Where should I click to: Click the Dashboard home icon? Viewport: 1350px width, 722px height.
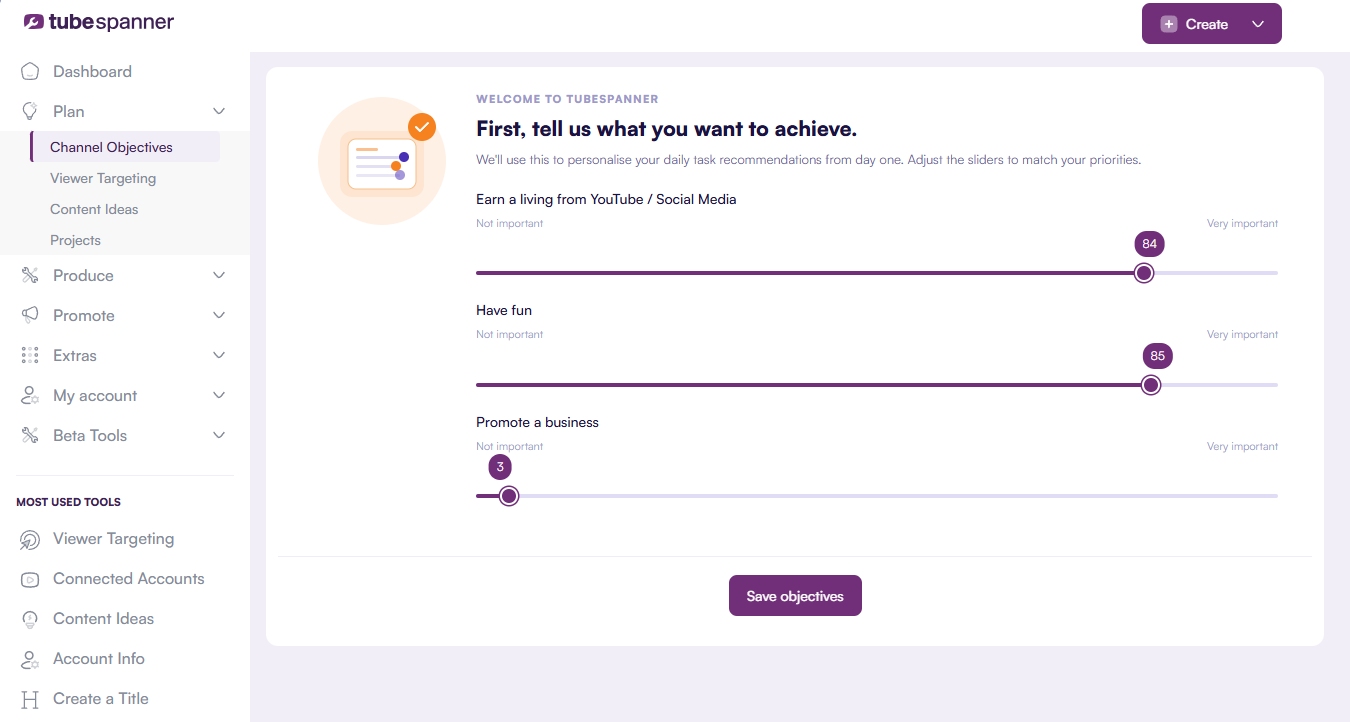pyautogui.click(x=30, y=72)
